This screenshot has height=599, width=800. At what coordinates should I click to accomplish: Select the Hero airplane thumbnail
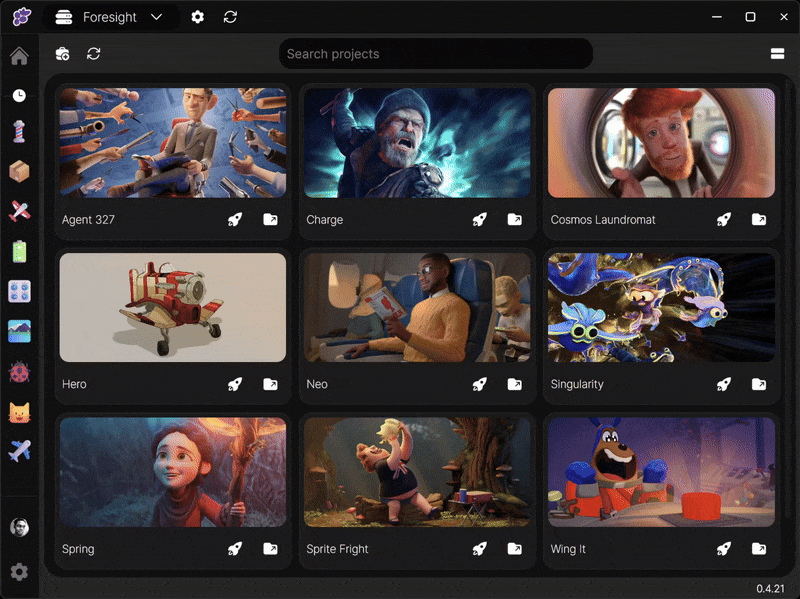pyautogui.click(x=173, y=308)
